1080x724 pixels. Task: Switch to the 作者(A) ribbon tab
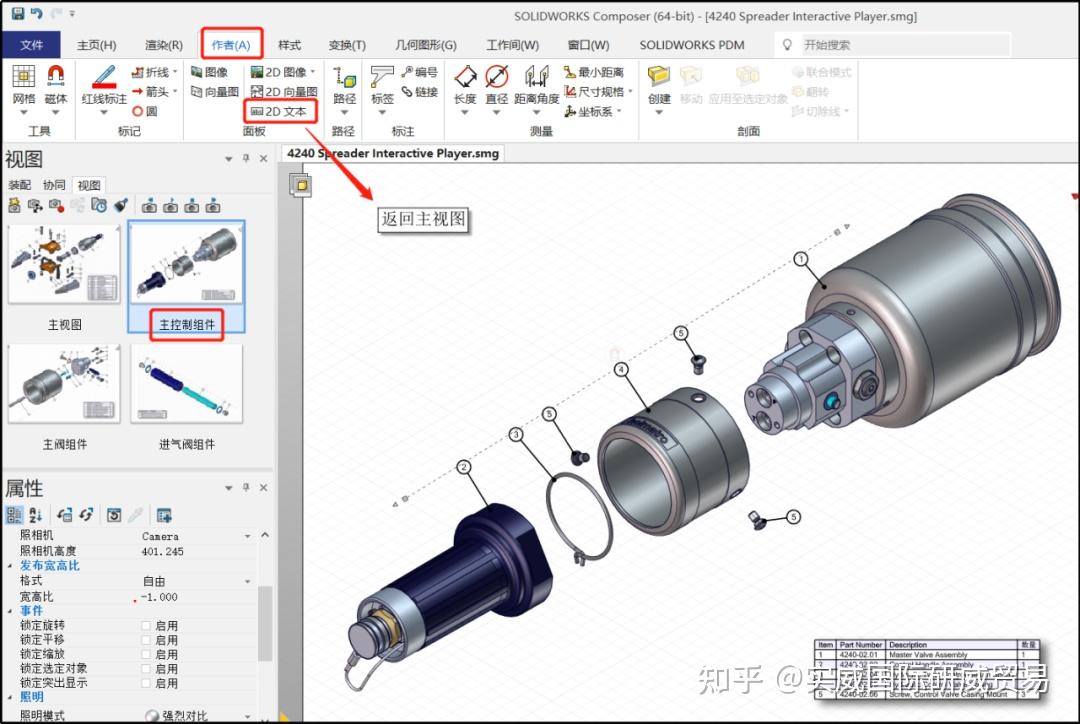(235, 44)
